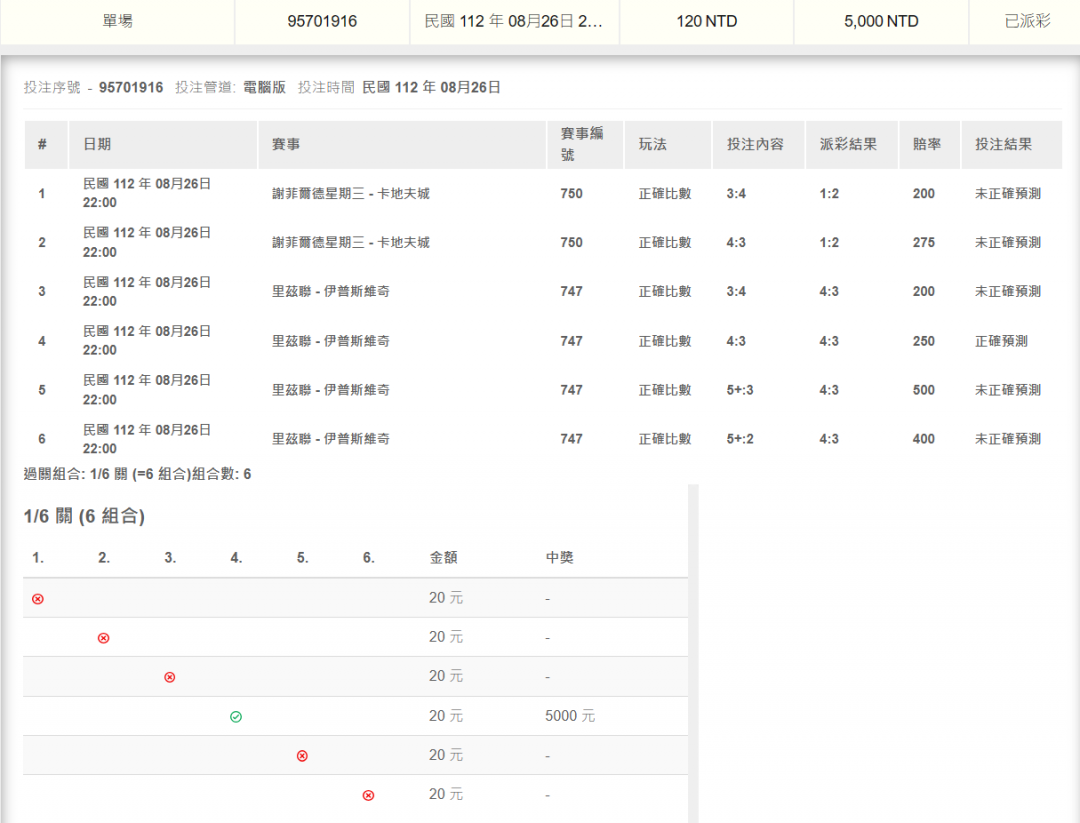
Task: Click payout result 1:2 in row 1
Action: pyautogui.click(x=829, y=194)
